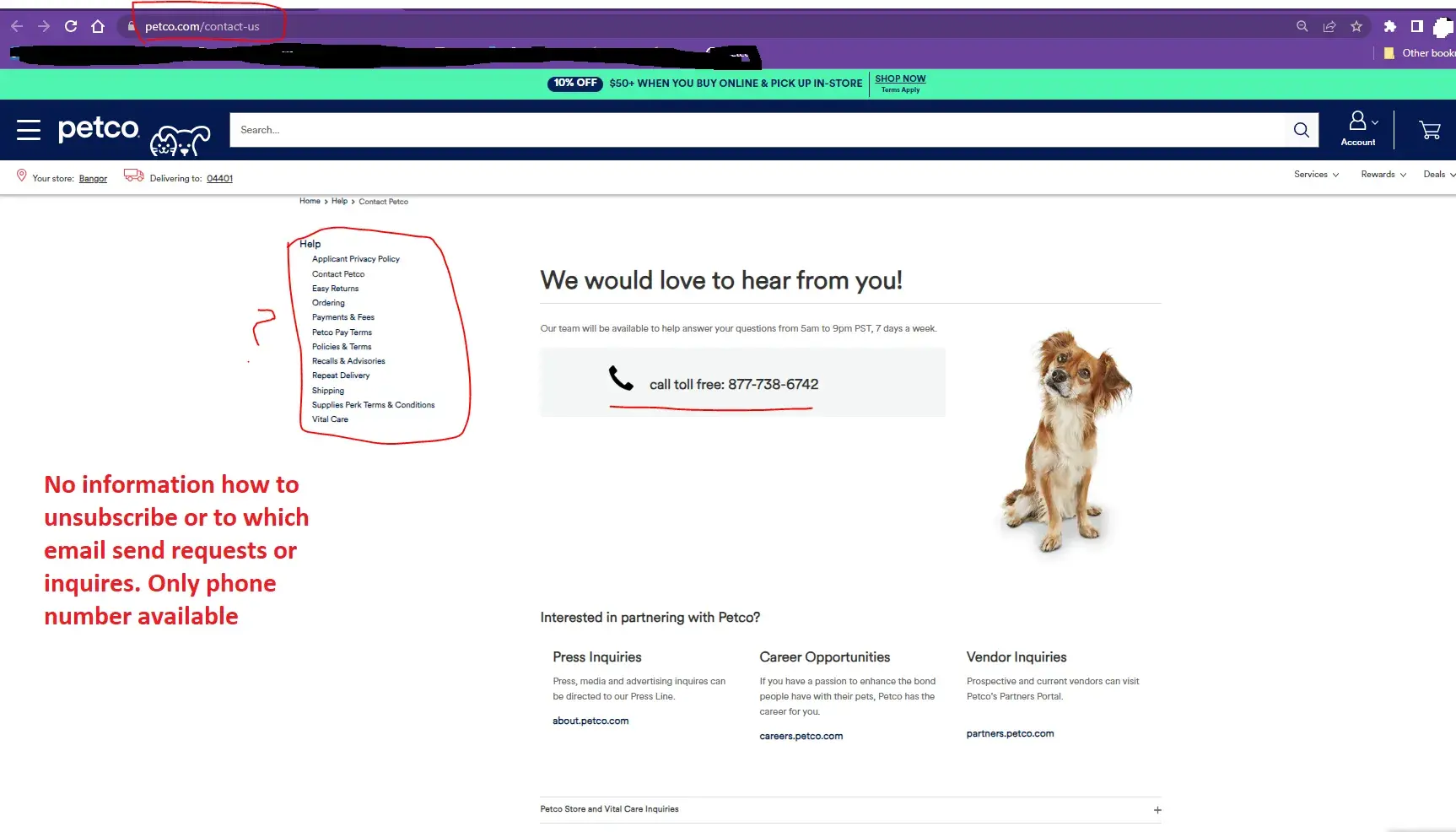View the shopping cart
Image resolution: width=1456 pixels, height=832 pixels.
click(x=1429, y=130)
